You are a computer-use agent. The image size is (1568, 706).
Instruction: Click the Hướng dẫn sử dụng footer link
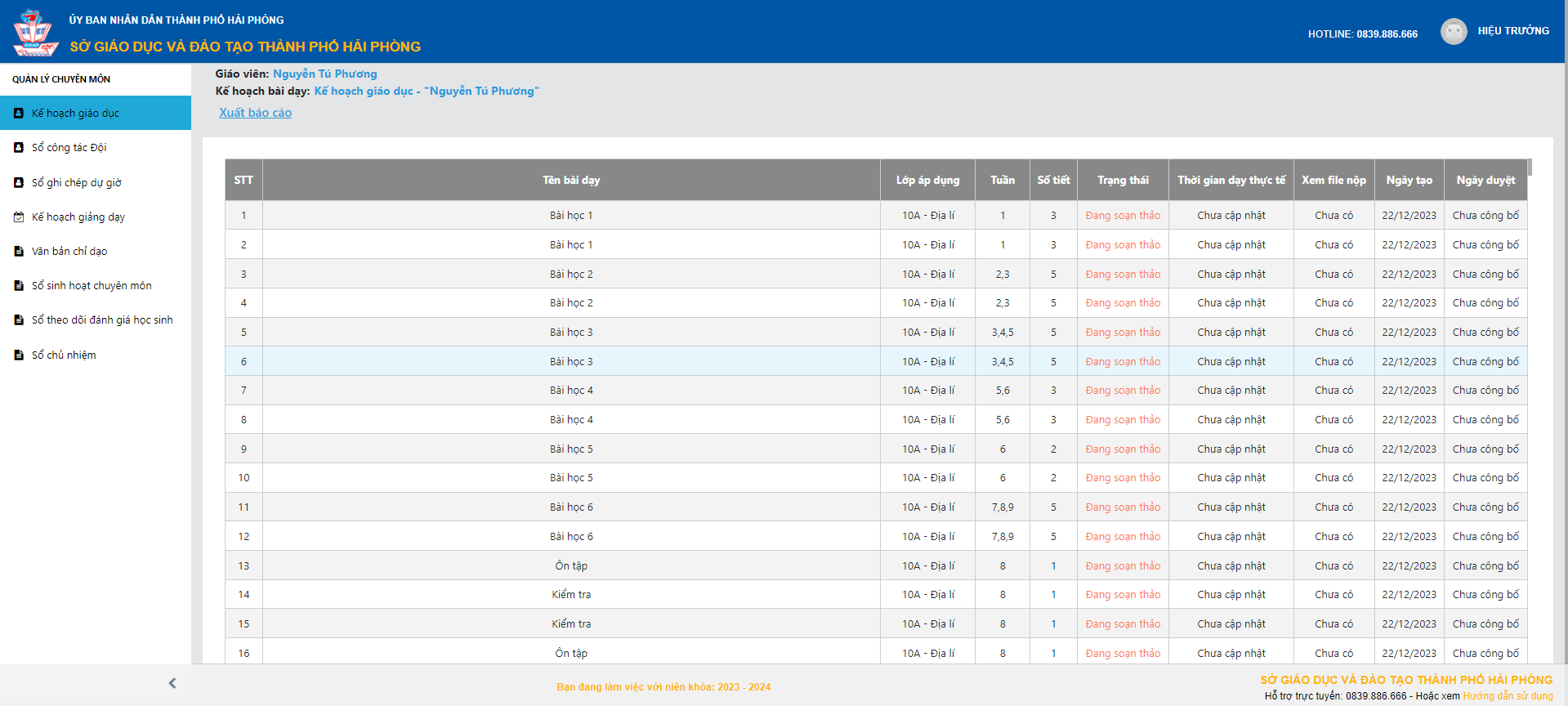click(1508, 696)
